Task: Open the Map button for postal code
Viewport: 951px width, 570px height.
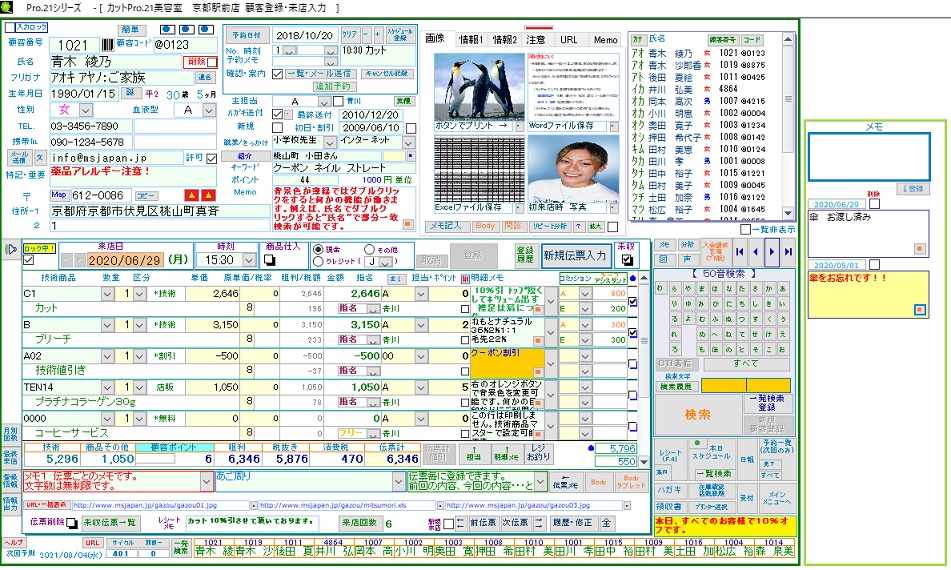Action: tap(58, 195)
